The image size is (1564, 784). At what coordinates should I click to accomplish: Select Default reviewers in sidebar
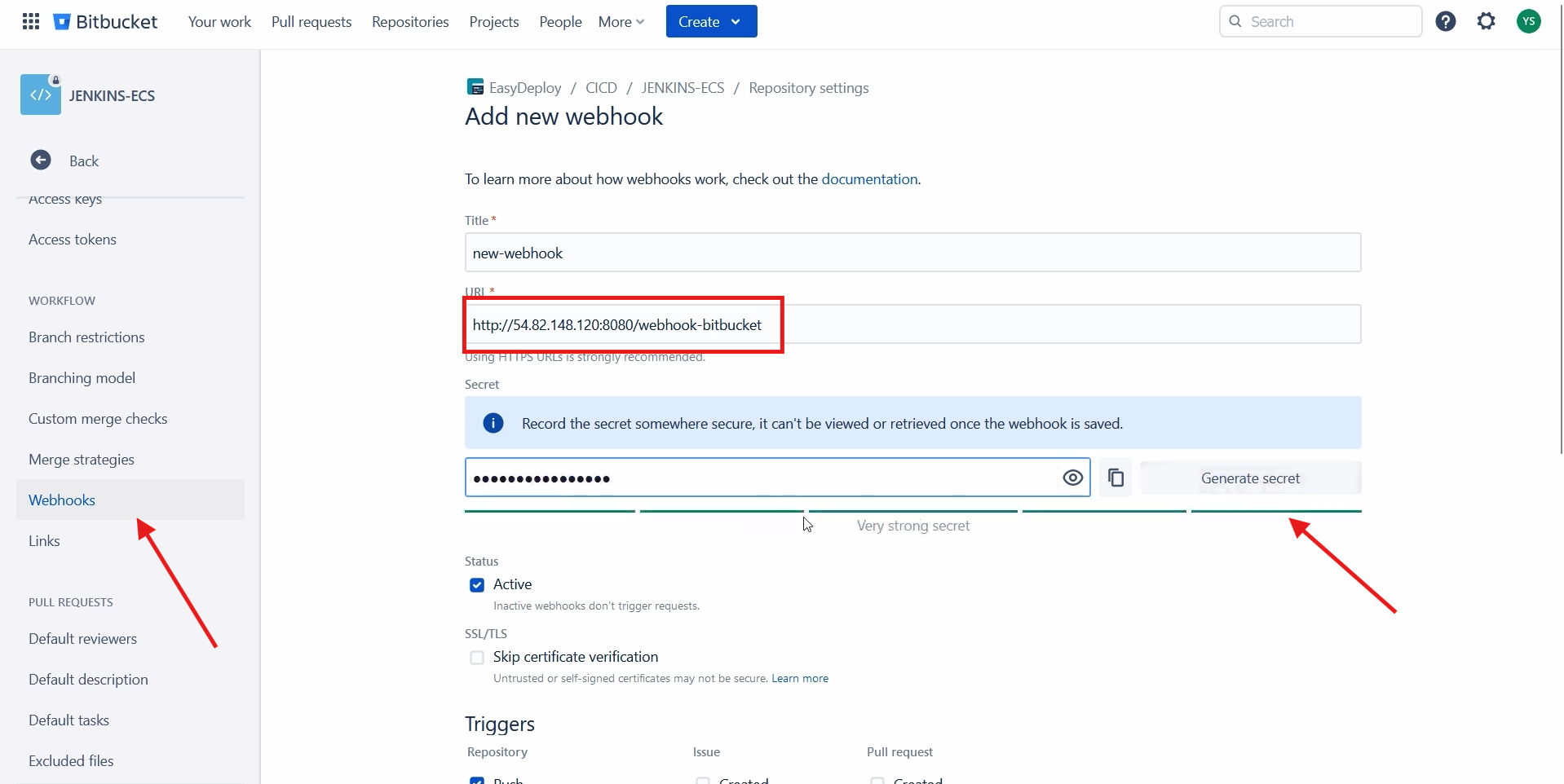point(130,639)
